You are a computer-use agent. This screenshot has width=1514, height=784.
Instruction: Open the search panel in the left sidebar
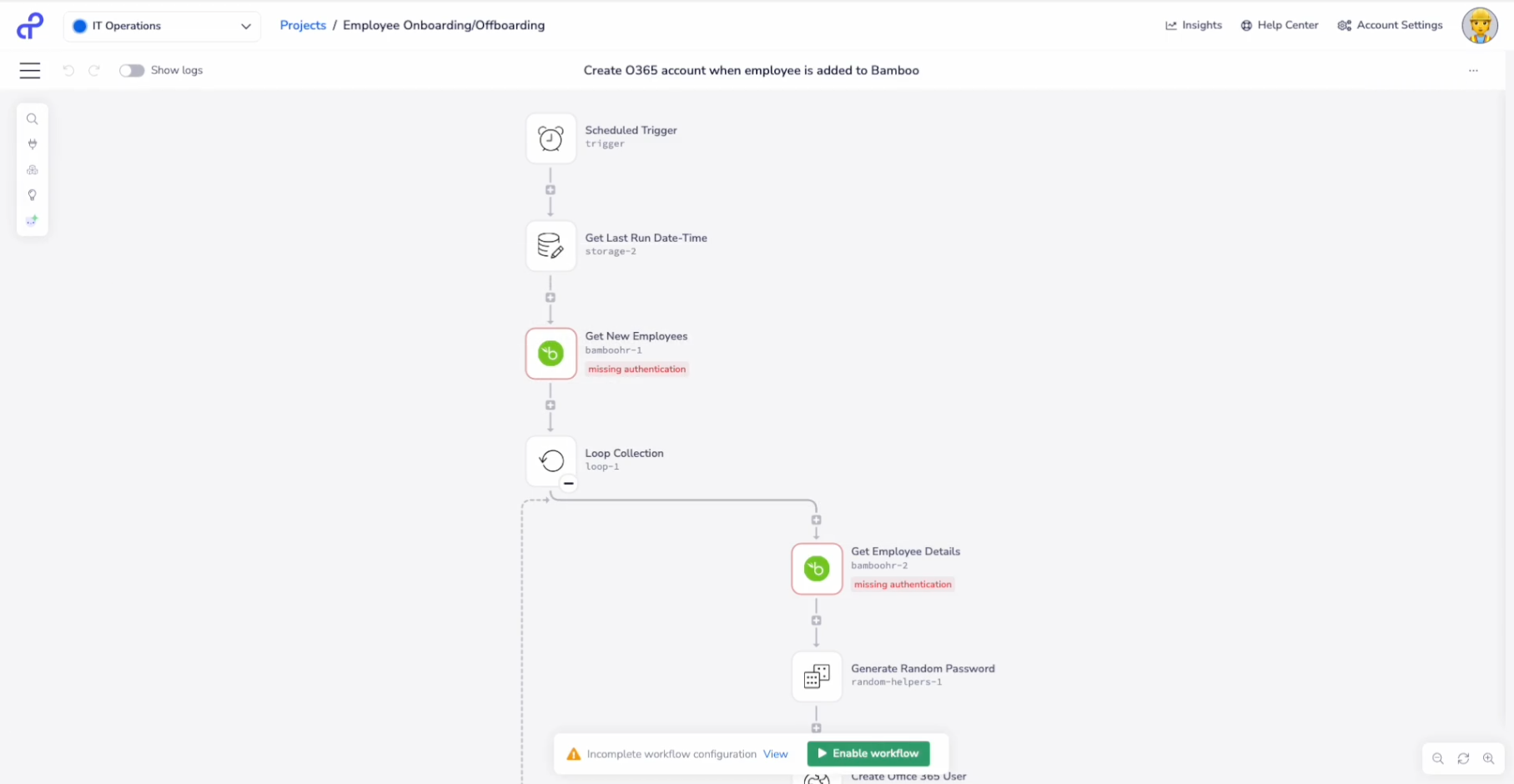pos(32,118)
